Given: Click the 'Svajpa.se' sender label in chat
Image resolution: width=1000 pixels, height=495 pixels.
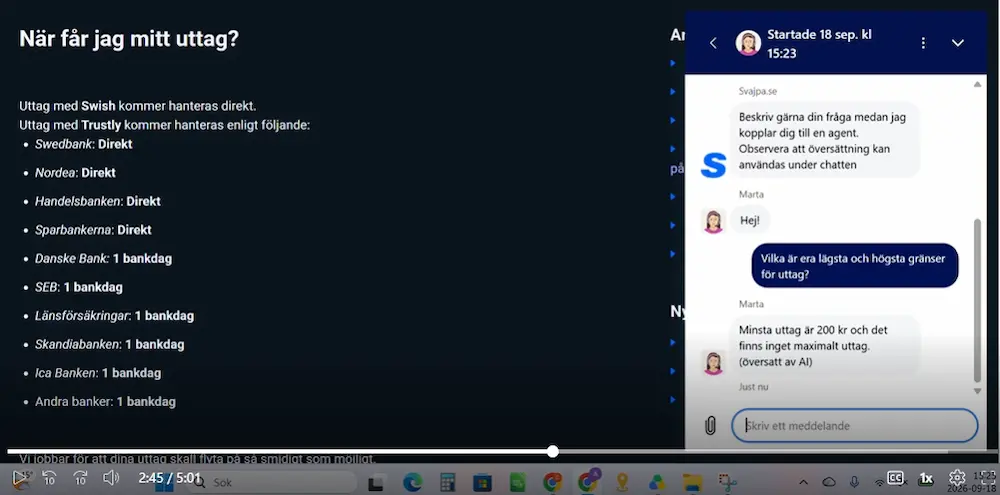Looking at the screenshot, I should click(758, 91).
